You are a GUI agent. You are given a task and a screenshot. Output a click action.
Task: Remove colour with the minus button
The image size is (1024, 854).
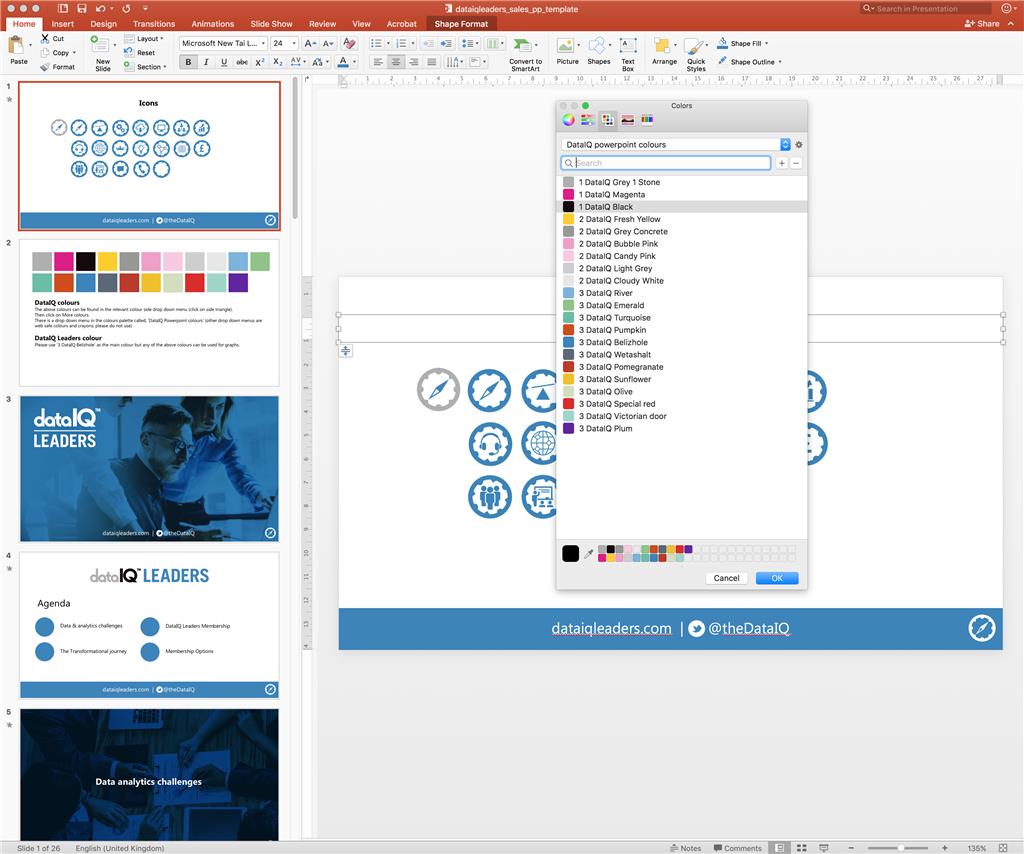pyautogui.click(x=795, y=163)
